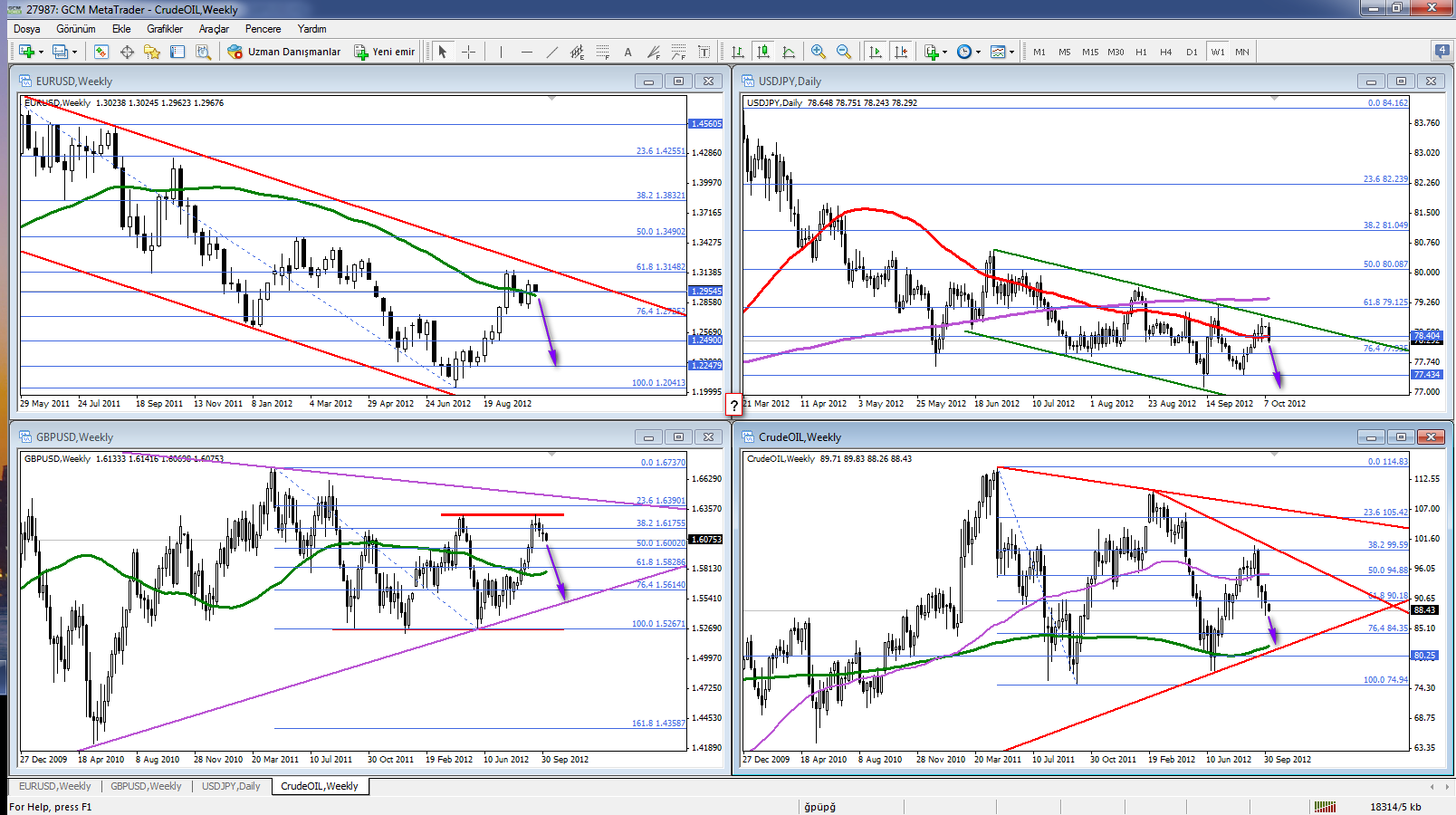Image resolution: width=1456 pixels, height=815 pixels.
Task: Select the H4 timeframe
Action: pyautogui.click(x=1166, y=52)
